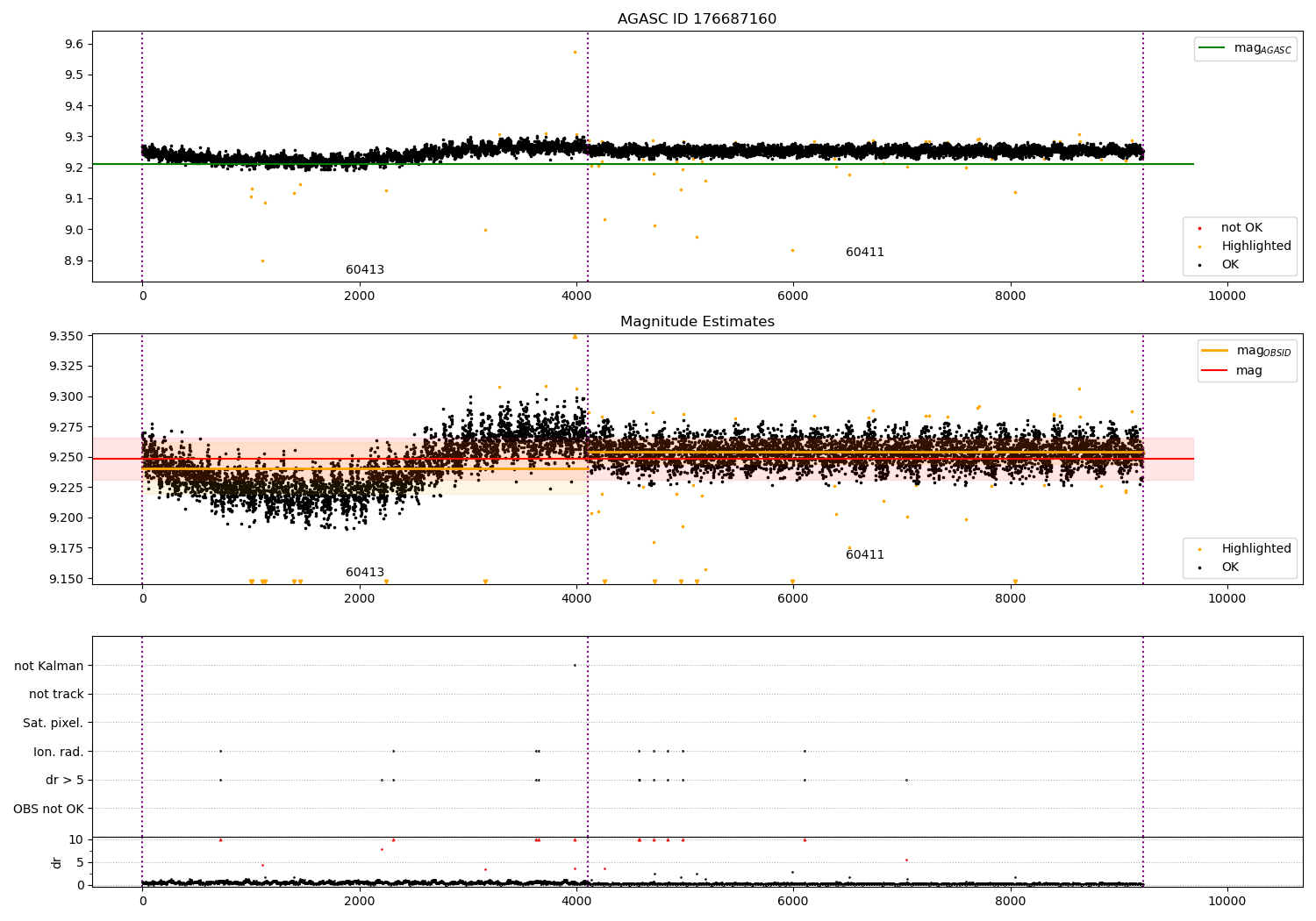Click the 'OBS not OK' row label
The width and height of the screenshot is (1316, 921).
coord(49,810)
